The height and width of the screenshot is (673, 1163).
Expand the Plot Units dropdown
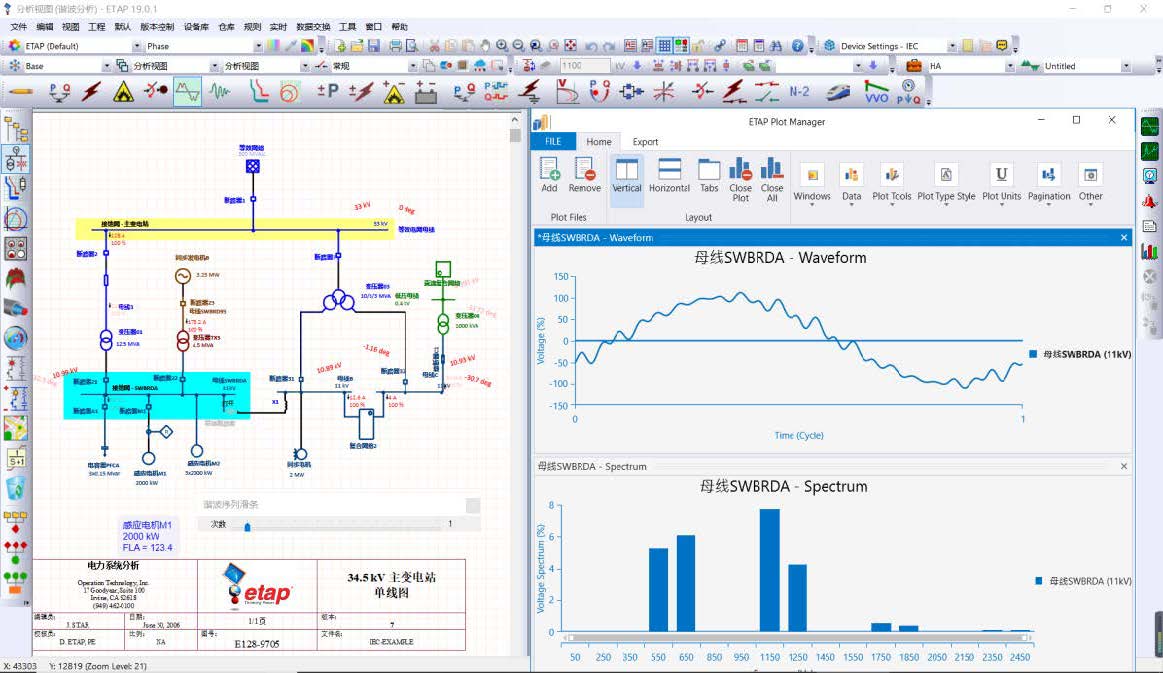1001,182
